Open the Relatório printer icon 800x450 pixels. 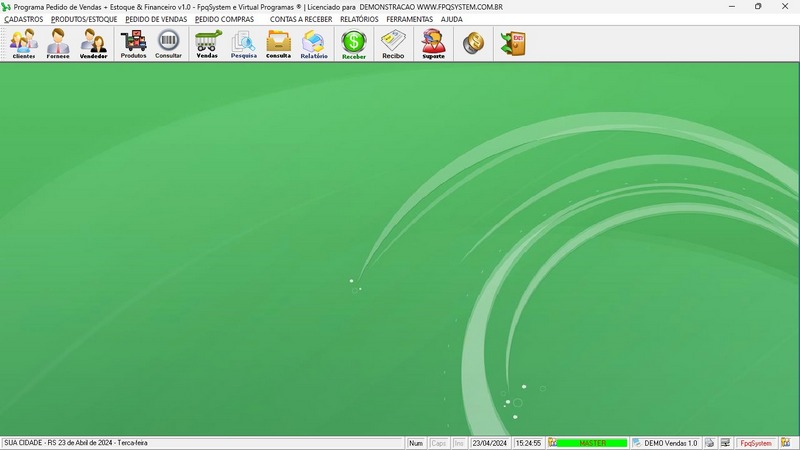point(314,44)
